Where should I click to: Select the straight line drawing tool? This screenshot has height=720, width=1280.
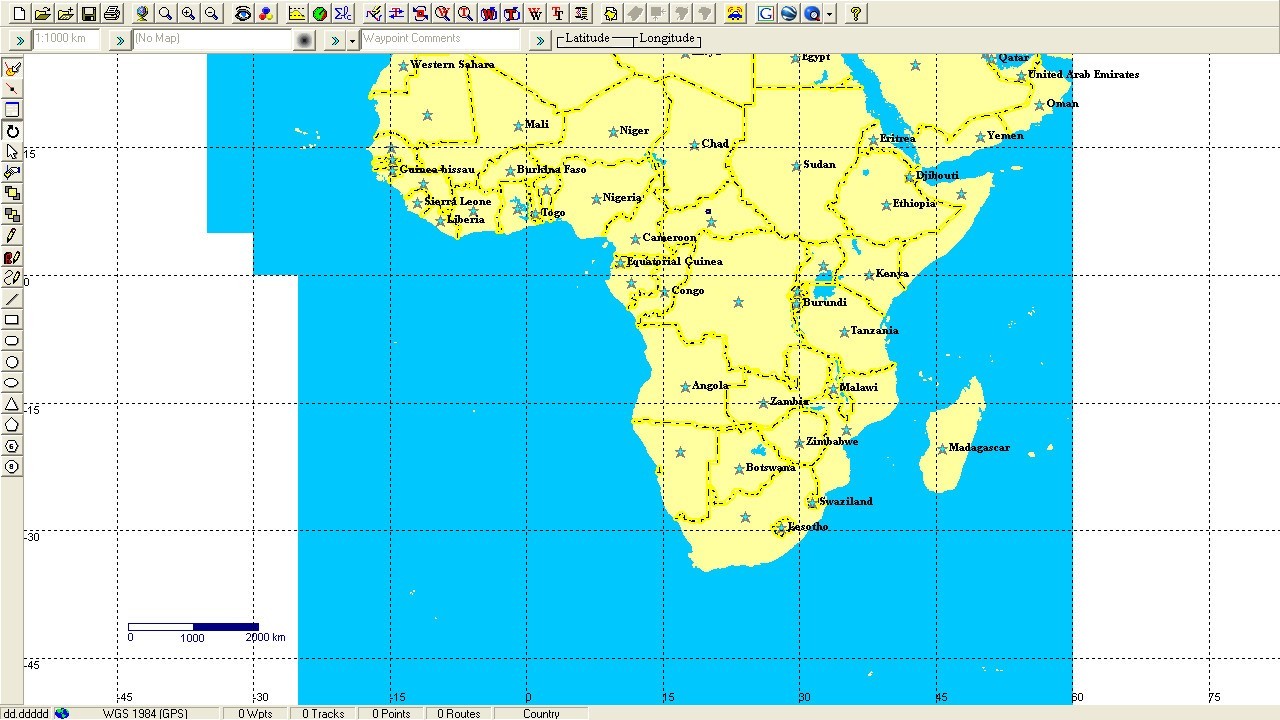[12, 299]
